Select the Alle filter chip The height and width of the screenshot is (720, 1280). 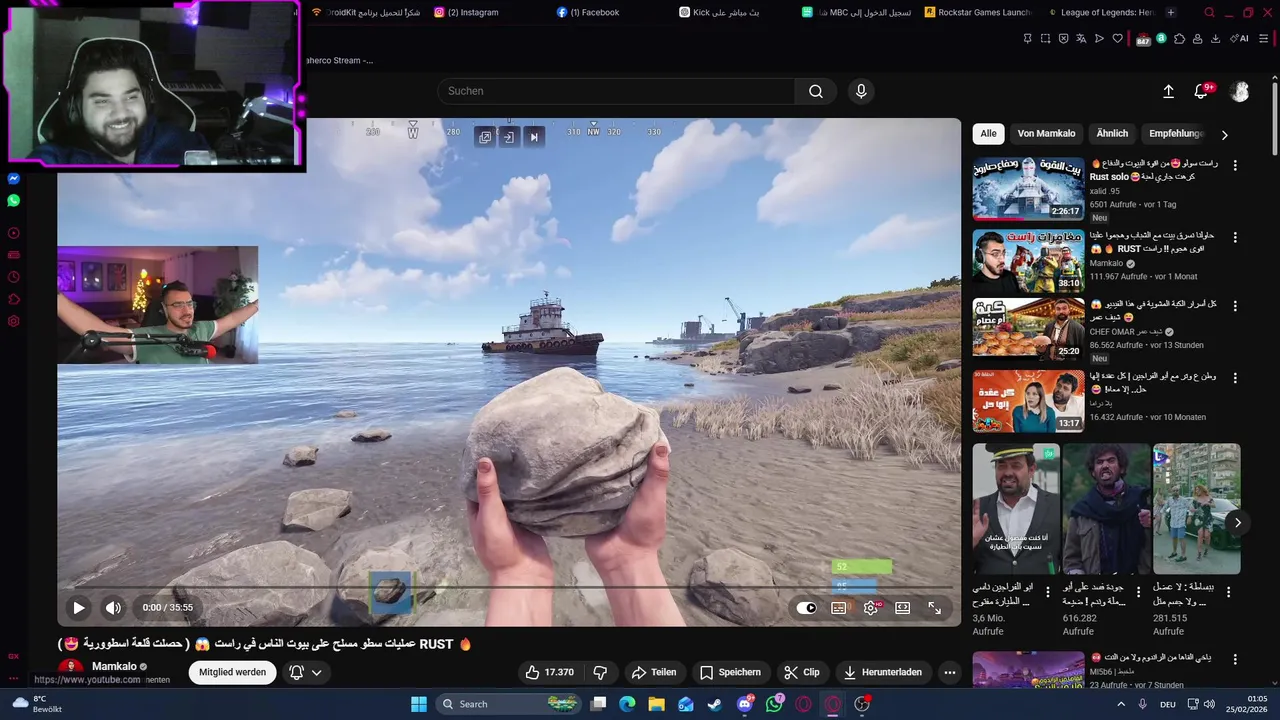988,134
